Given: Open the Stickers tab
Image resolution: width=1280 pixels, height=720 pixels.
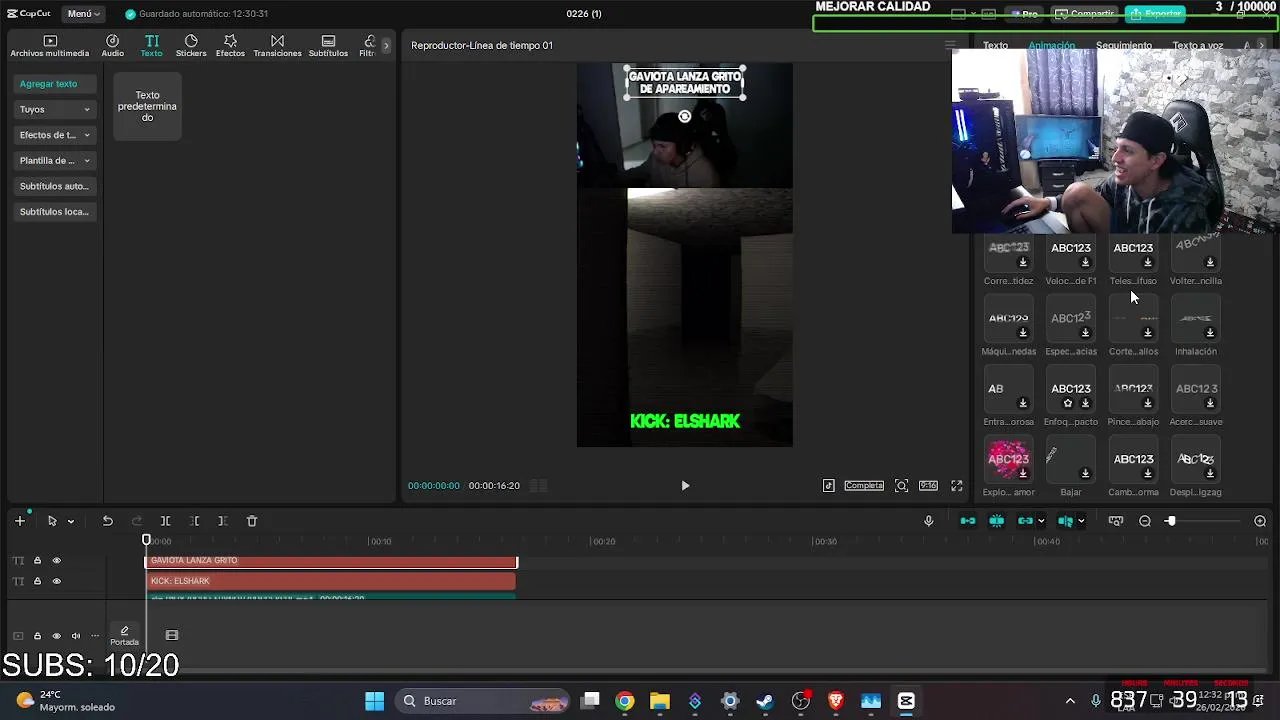Looking at the screenshot, I should [x=191, y=46].
